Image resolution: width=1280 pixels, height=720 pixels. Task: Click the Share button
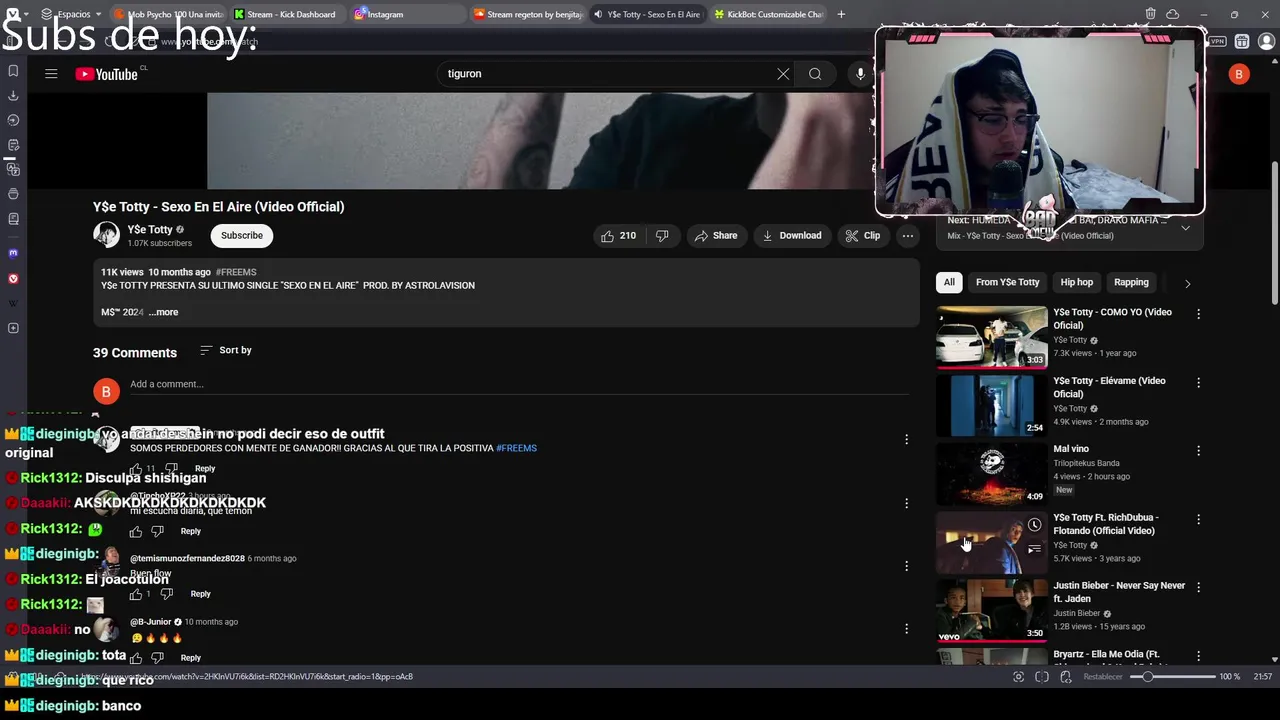tap(716, 236)
